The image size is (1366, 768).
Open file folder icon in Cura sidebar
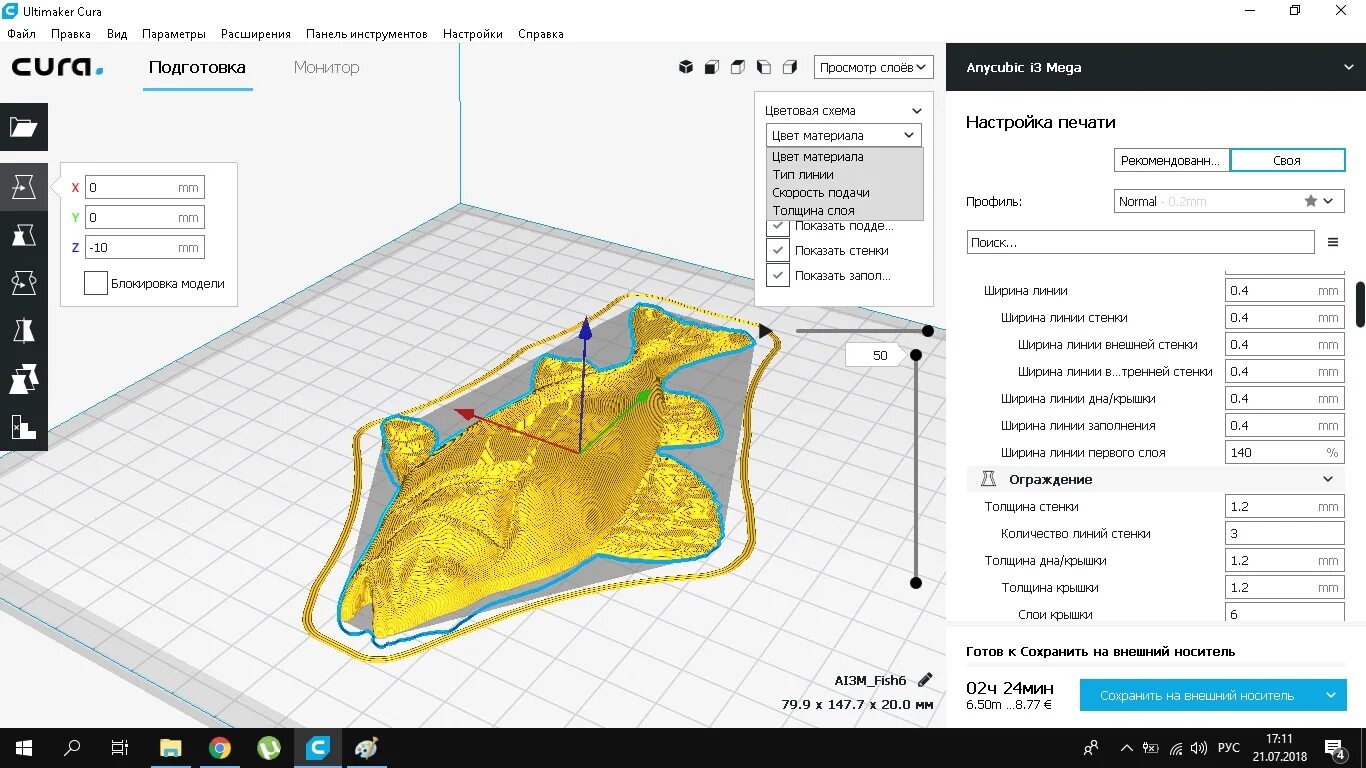point(23,127)
